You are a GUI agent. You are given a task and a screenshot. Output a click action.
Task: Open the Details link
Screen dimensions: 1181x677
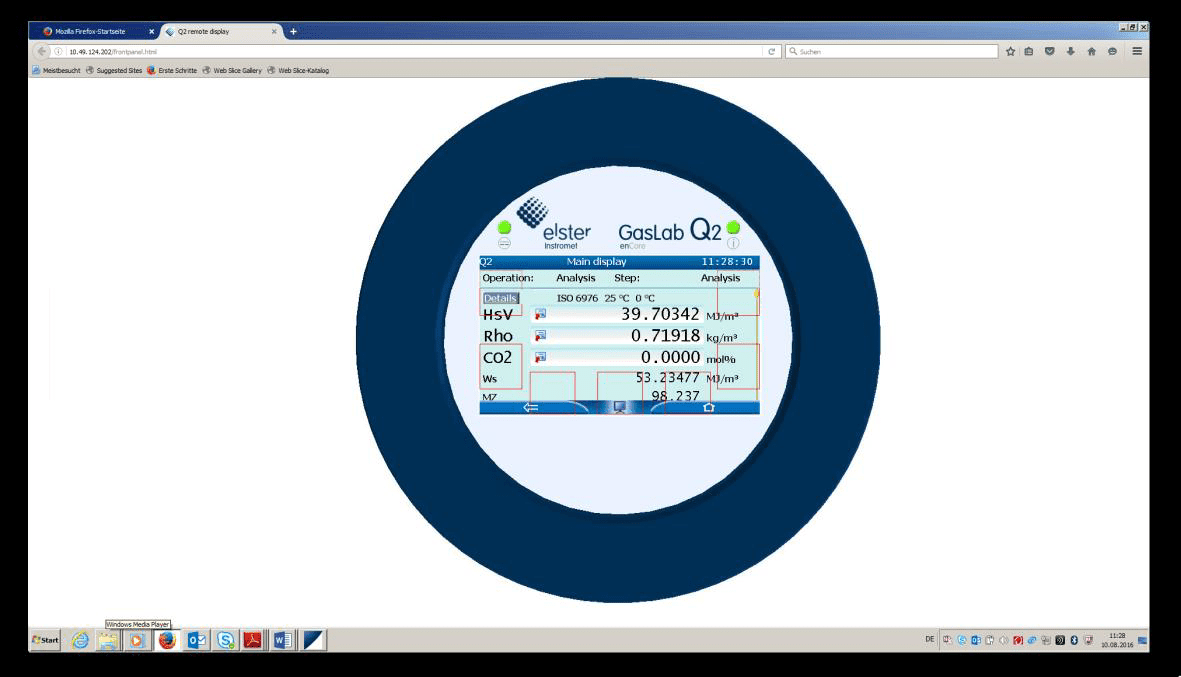pos(500,298)
